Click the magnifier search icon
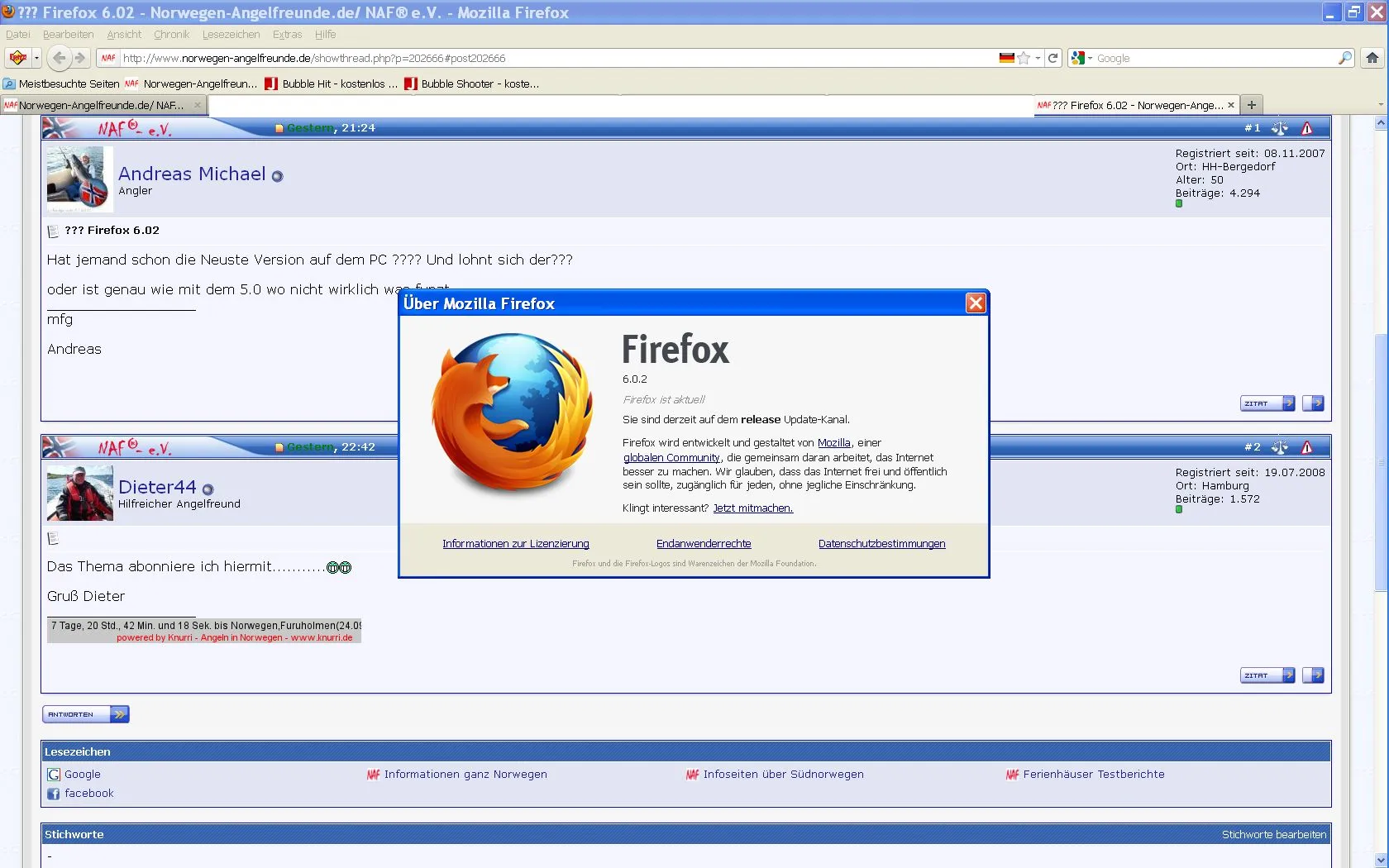The width and height of the screenshot is (1389, 868). [1345, 58]
